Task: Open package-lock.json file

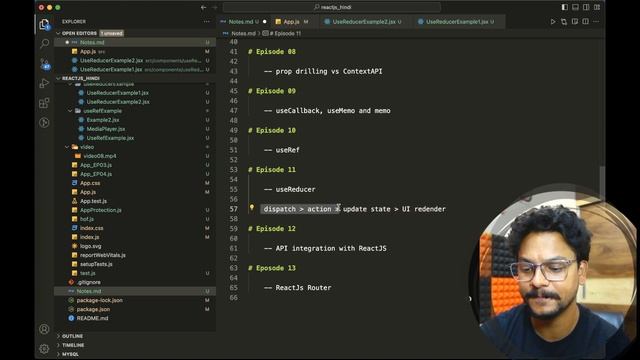Action: (x=99, y=299)
